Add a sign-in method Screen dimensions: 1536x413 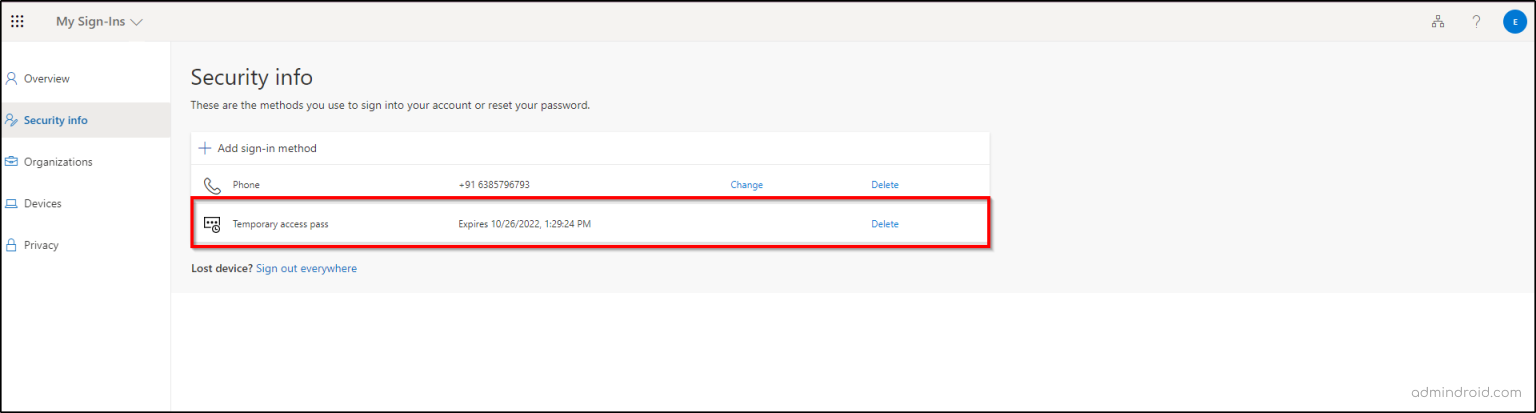[257, 148]
